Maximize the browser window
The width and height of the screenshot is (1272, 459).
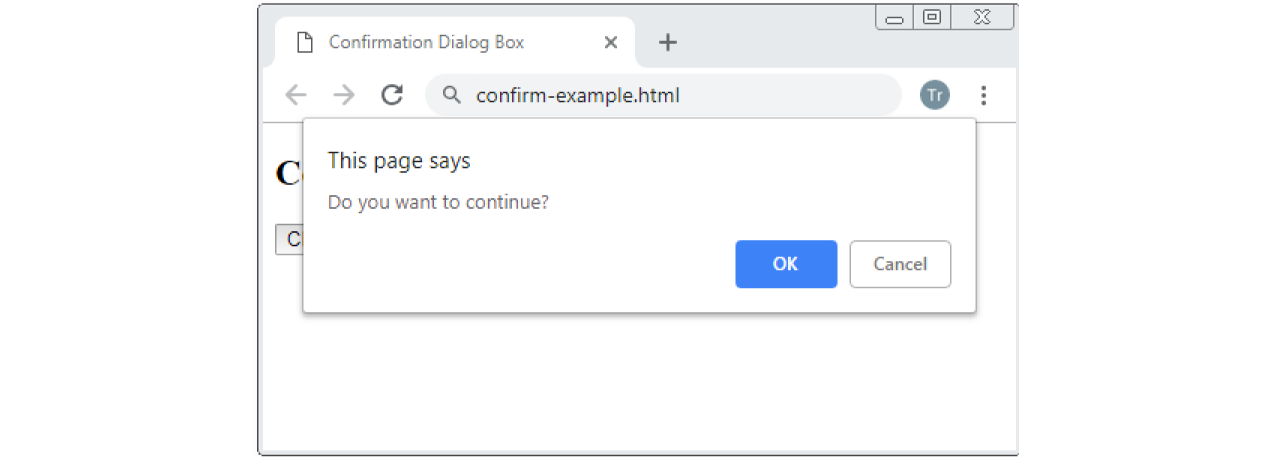931,17
